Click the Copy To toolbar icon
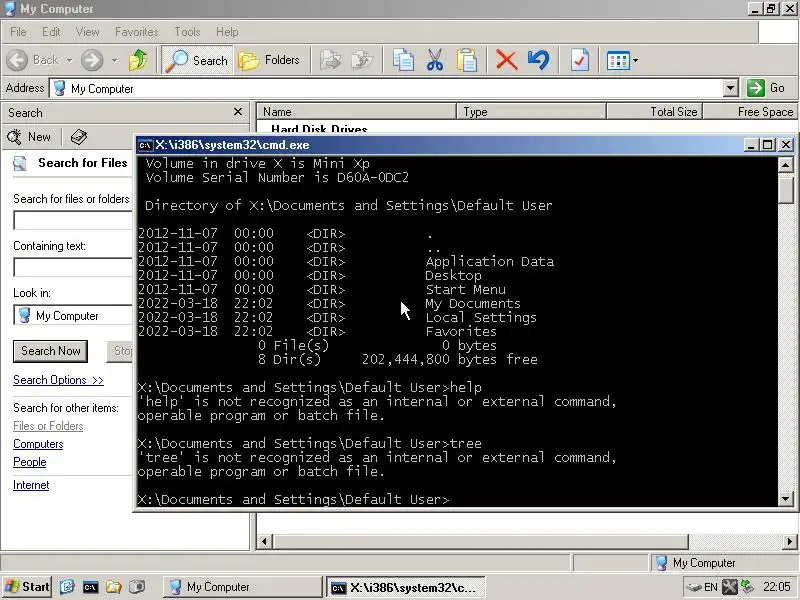Viewport: 800px width, 600px height. (362, 60)
